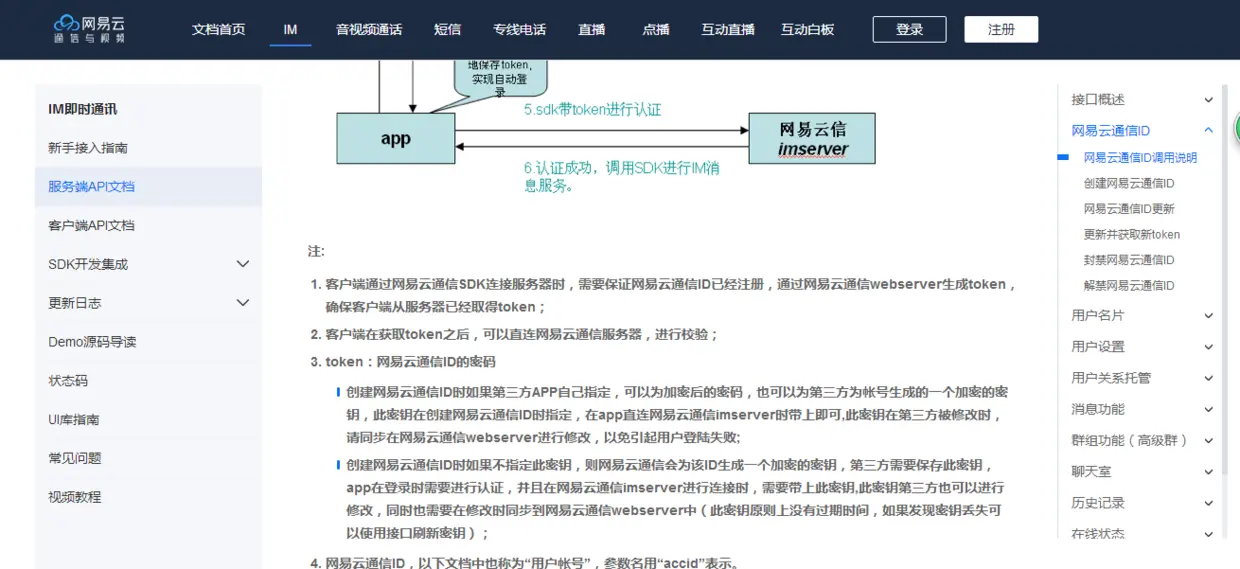Expand 接口概述 section chevron
This screenshot has width=1240, height=569.
(1209, 100)
